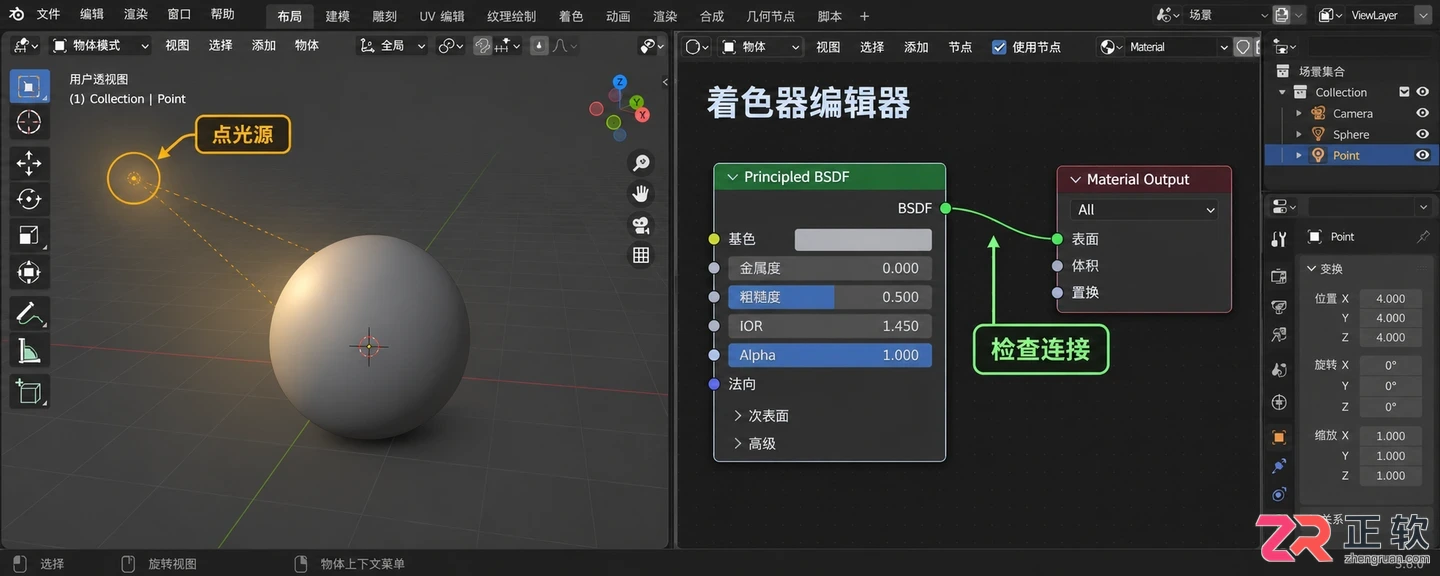Switch to 着色 workspace tab
1440x576 pixels.
point(571,16)
